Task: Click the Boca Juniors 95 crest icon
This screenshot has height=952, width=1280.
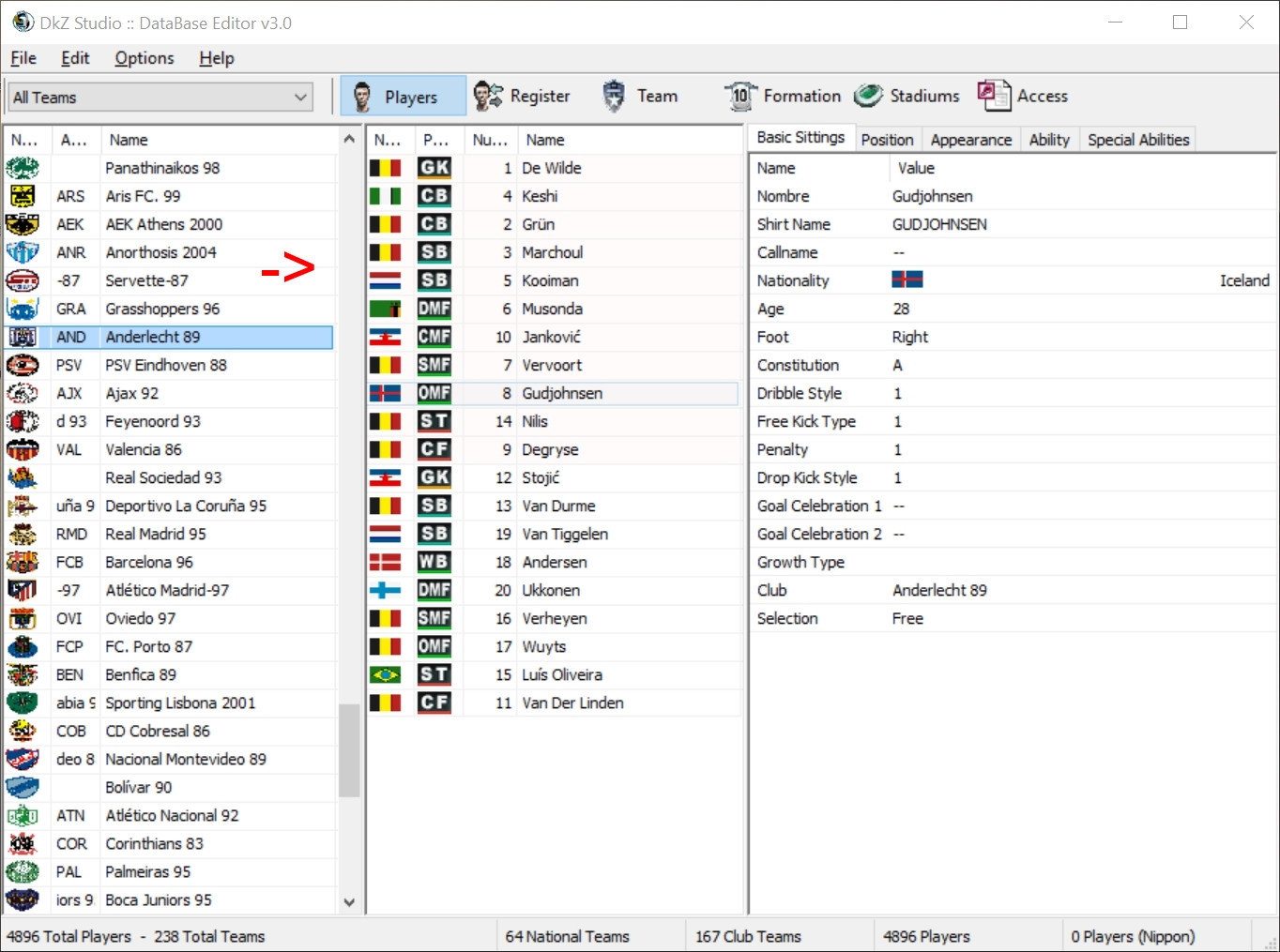Action: click(23, 899)
